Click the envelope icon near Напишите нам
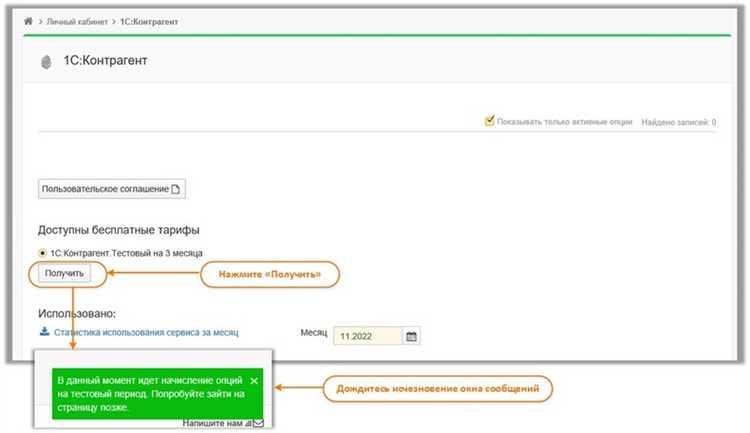This screenshot has height=433, width=750. (258, 423)
